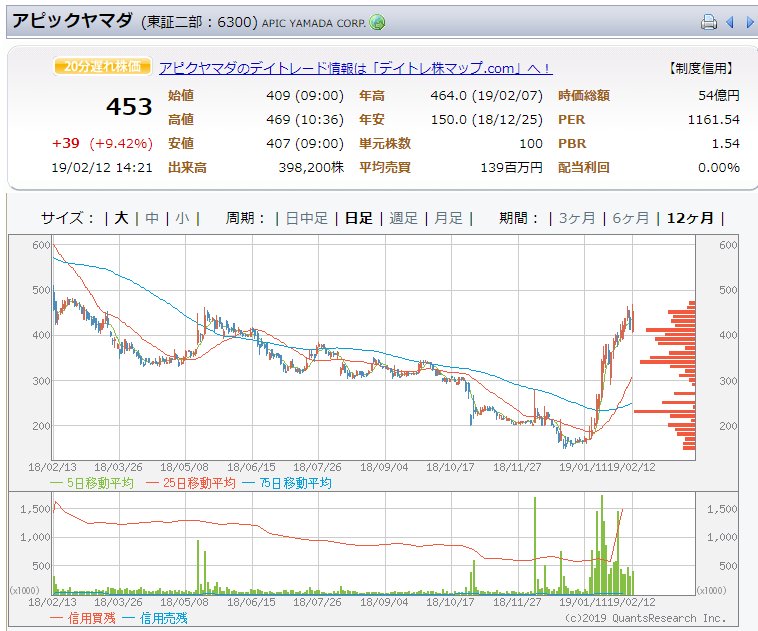Switch cycle to 日足
Viewport: 758px width, 631px height.
[359, 218]
